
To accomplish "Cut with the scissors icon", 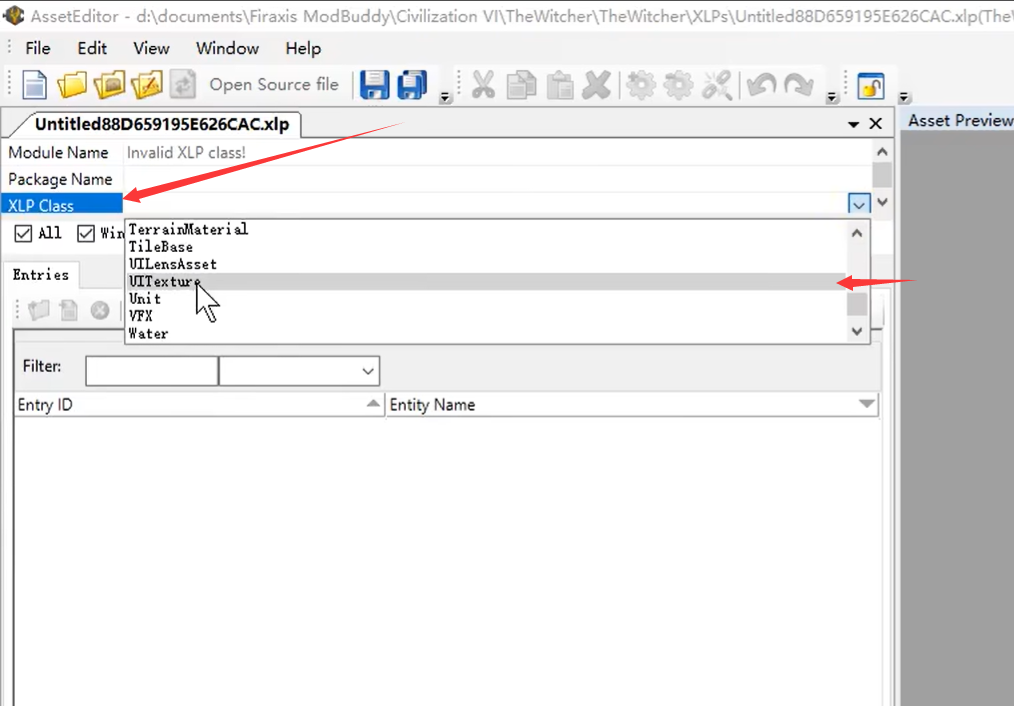I will click(x=483, y=85).
